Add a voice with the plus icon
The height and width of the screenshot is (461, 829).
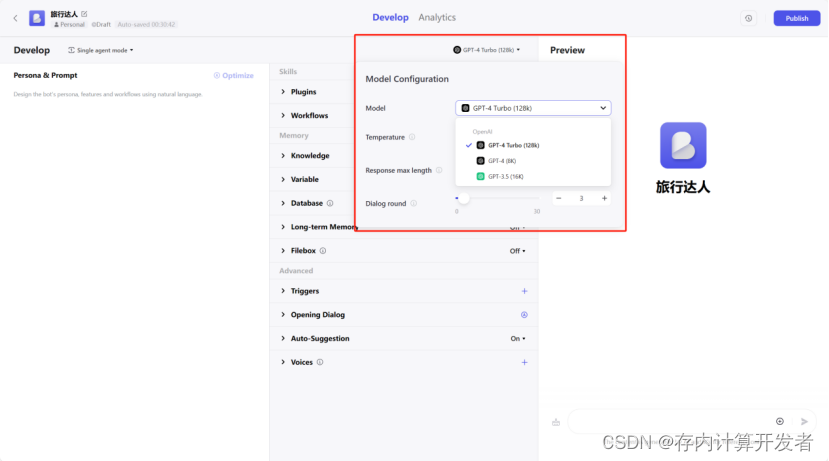coord(524,362)
